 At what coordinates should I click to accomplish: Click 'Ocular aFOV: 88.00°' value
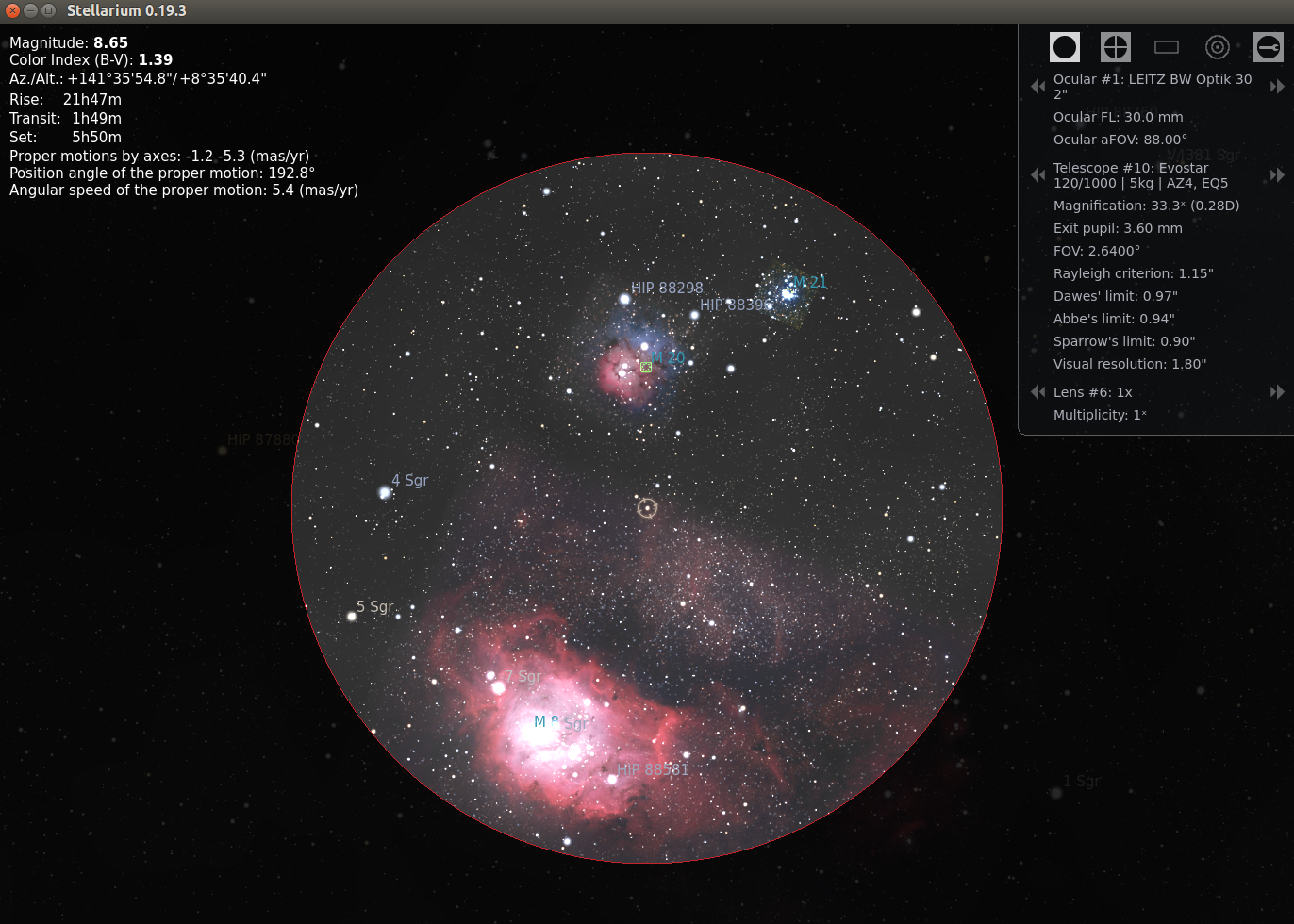1120,140
